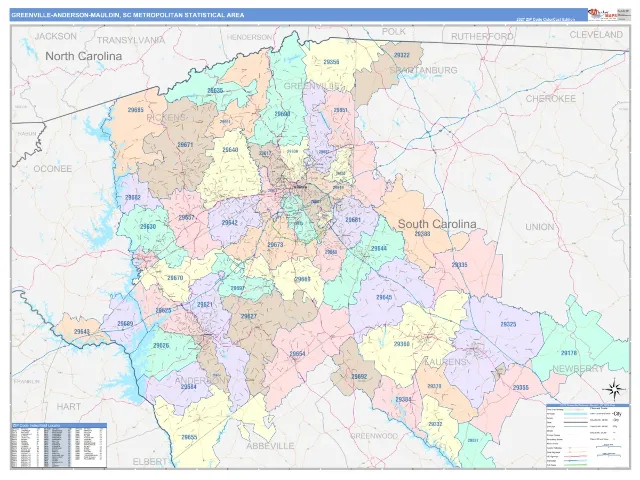The width and height of the screenshot is (640, 480).
Task: Click the HENDERSON county label
Action: click(x=249, y=37)
